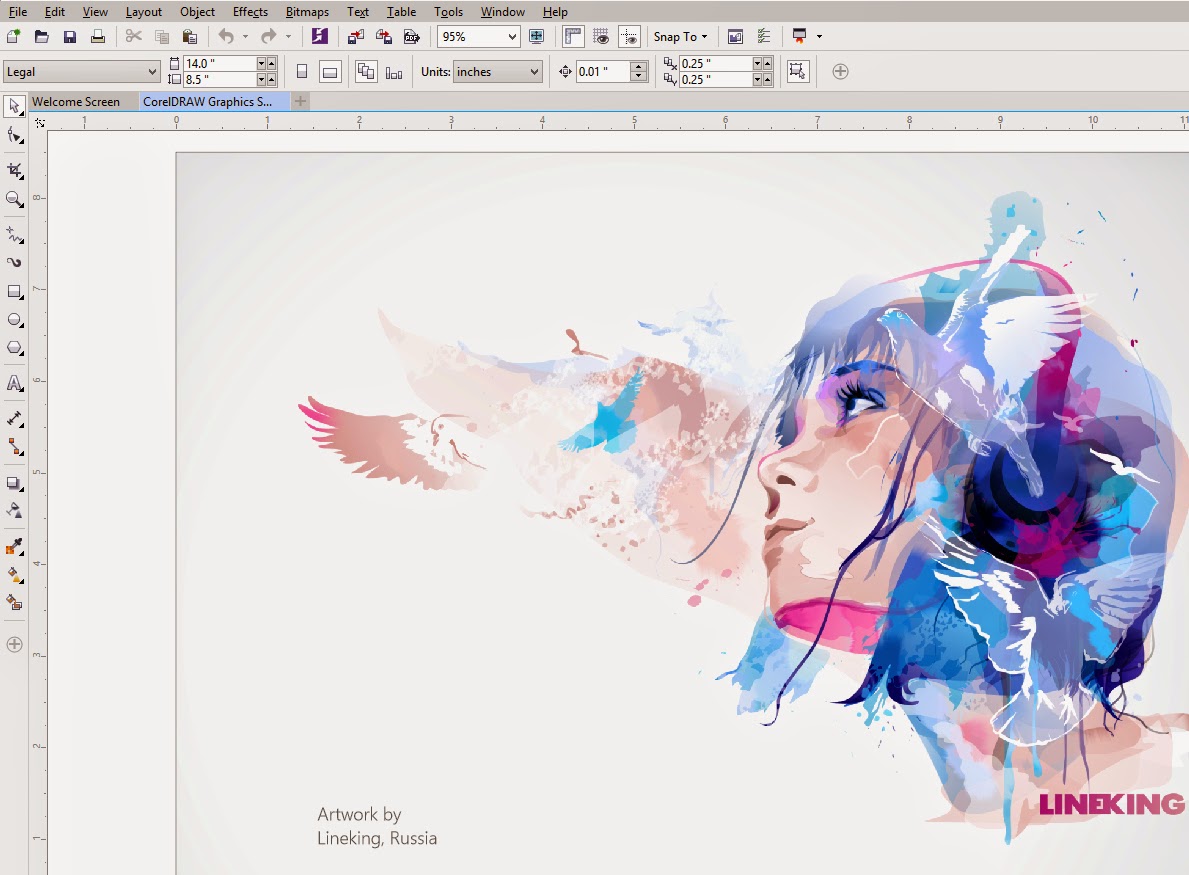Select the Smart Fill tool
Image resolution: width=1189 pixels, height=875 pixels.
14,604
